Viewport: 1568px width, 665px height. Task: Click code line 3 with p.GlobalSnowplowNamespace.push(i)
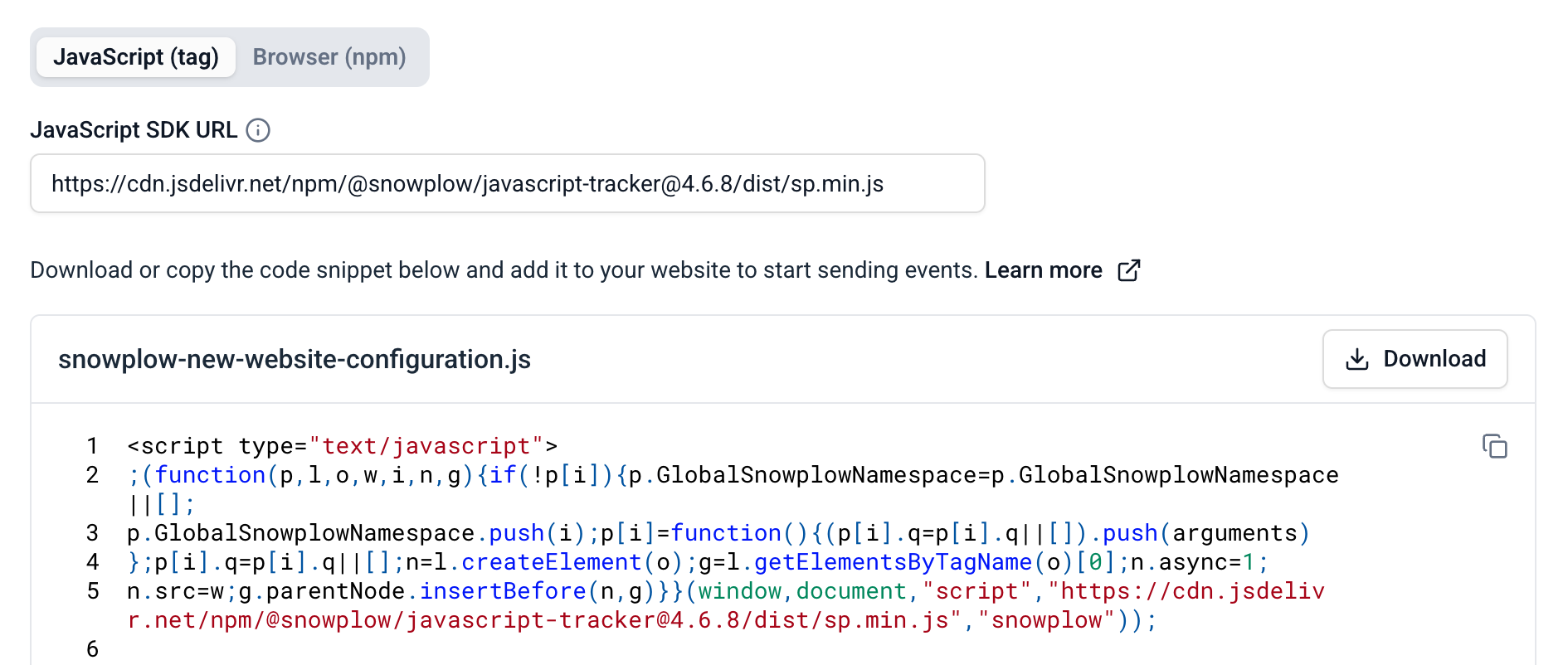click(718, 533)
